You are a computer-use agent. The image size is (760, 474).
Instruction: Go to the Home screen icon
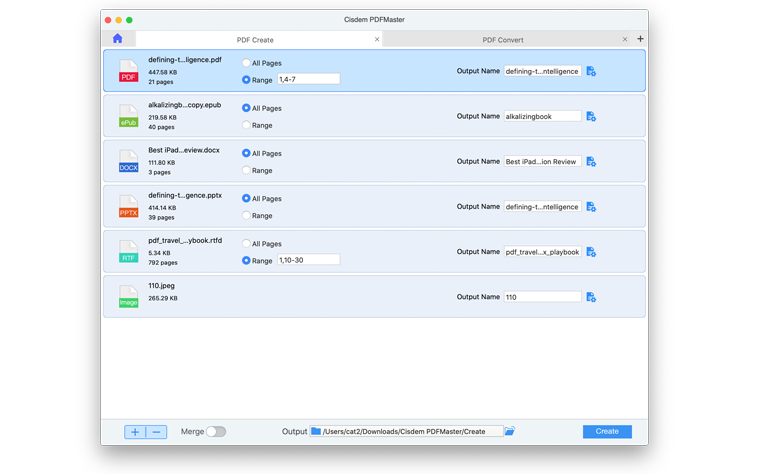click(117, 38)
